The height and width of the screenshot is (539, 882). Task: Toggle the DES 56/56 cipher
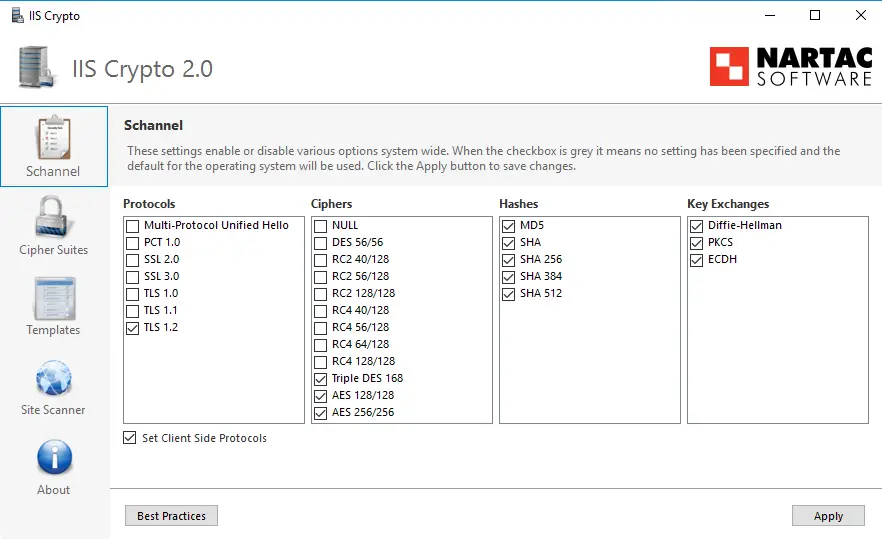coord(320,243)
